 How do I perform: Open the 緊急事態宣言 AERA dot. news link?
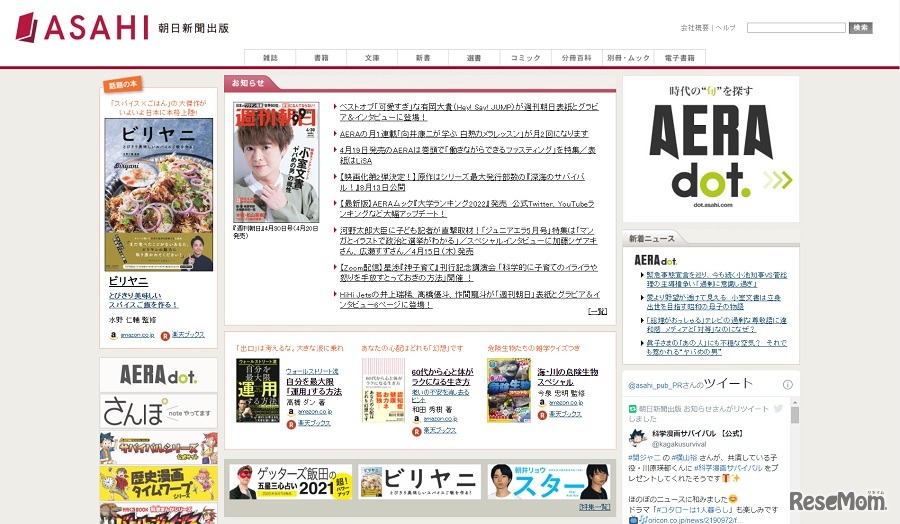[716, 280]
